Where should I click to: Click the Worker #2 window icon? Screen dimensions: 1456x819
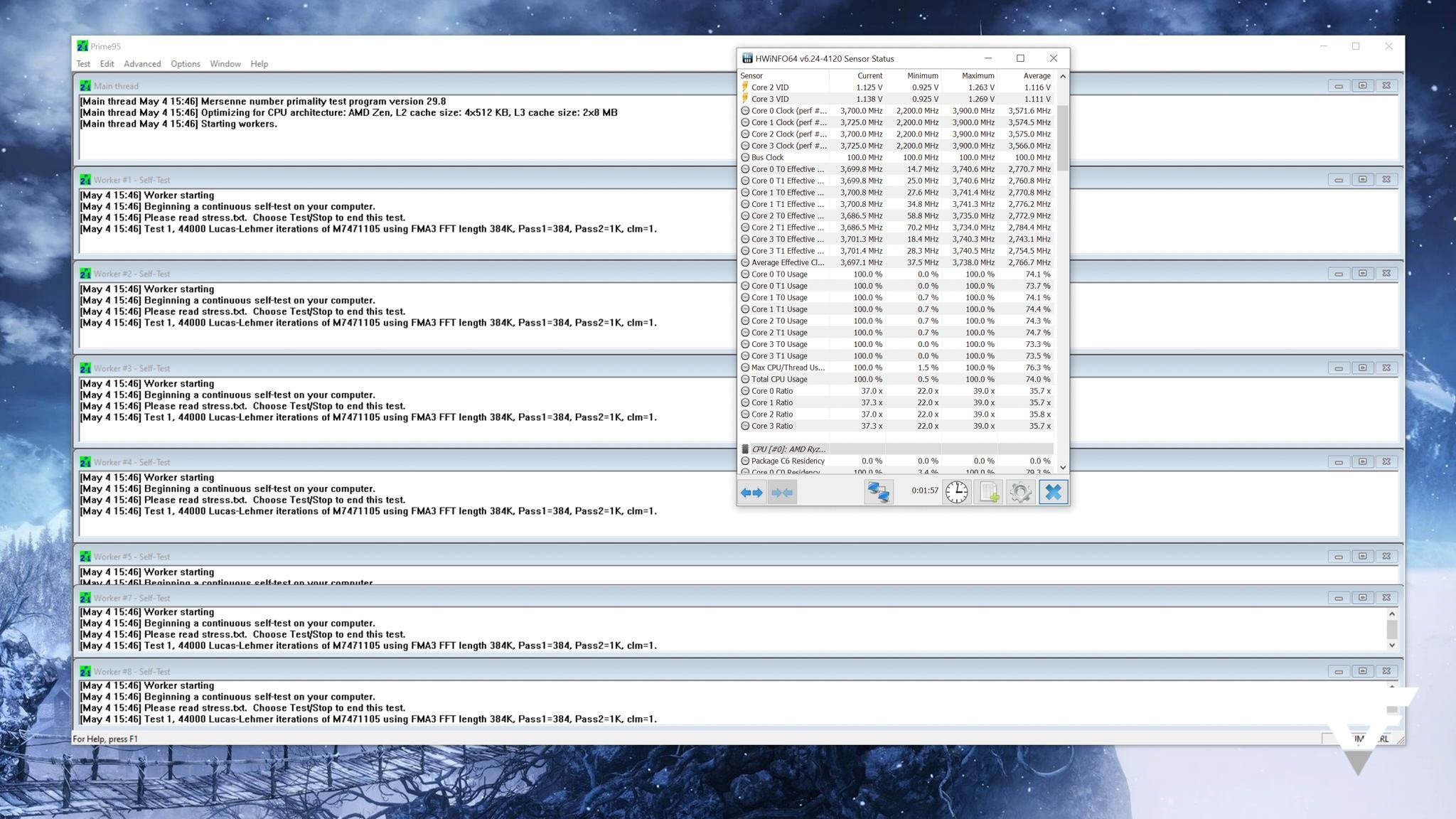pyautogui.click(x=85, y=274)
